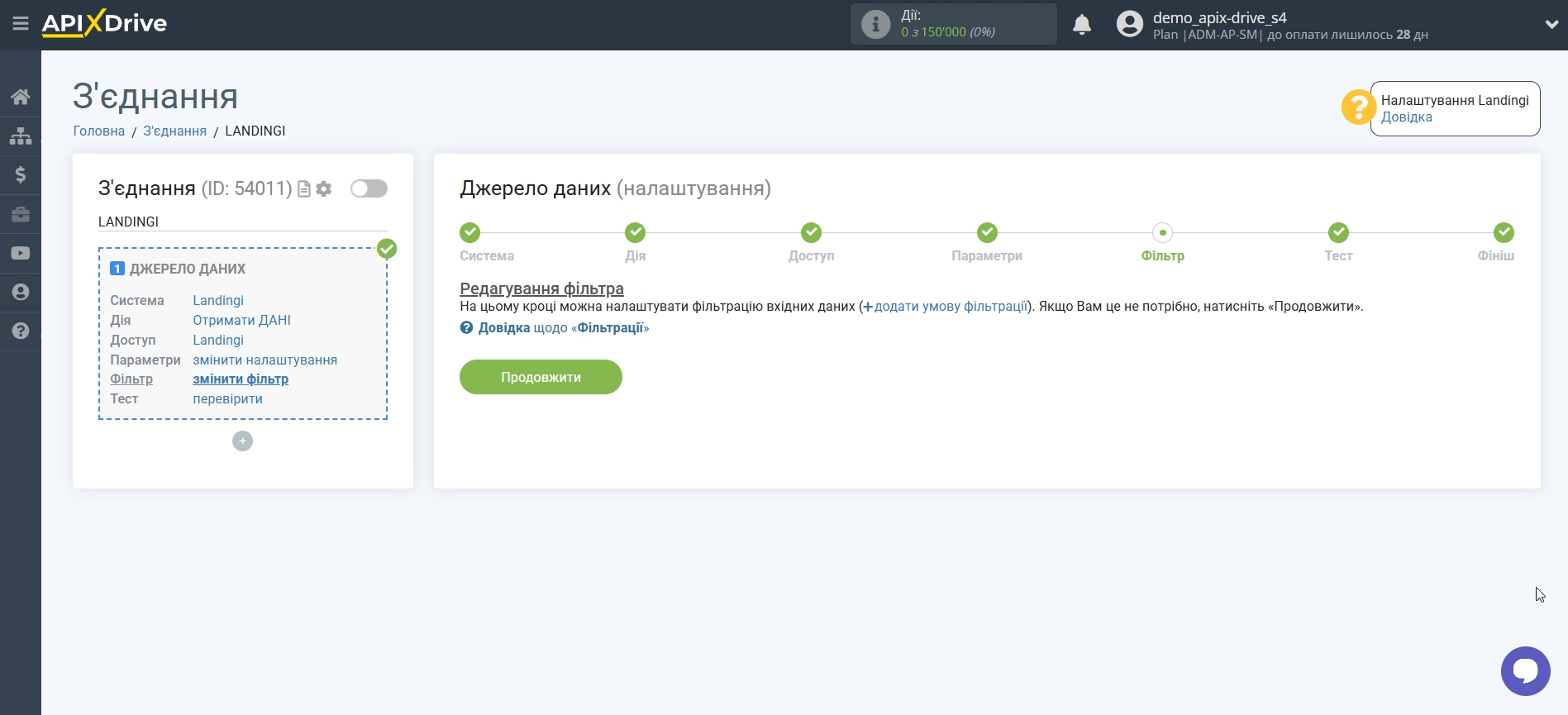This screenshot has width=1568, height=715.
Task: Expand the account dropdown chevron
Action: (1551, 25)
